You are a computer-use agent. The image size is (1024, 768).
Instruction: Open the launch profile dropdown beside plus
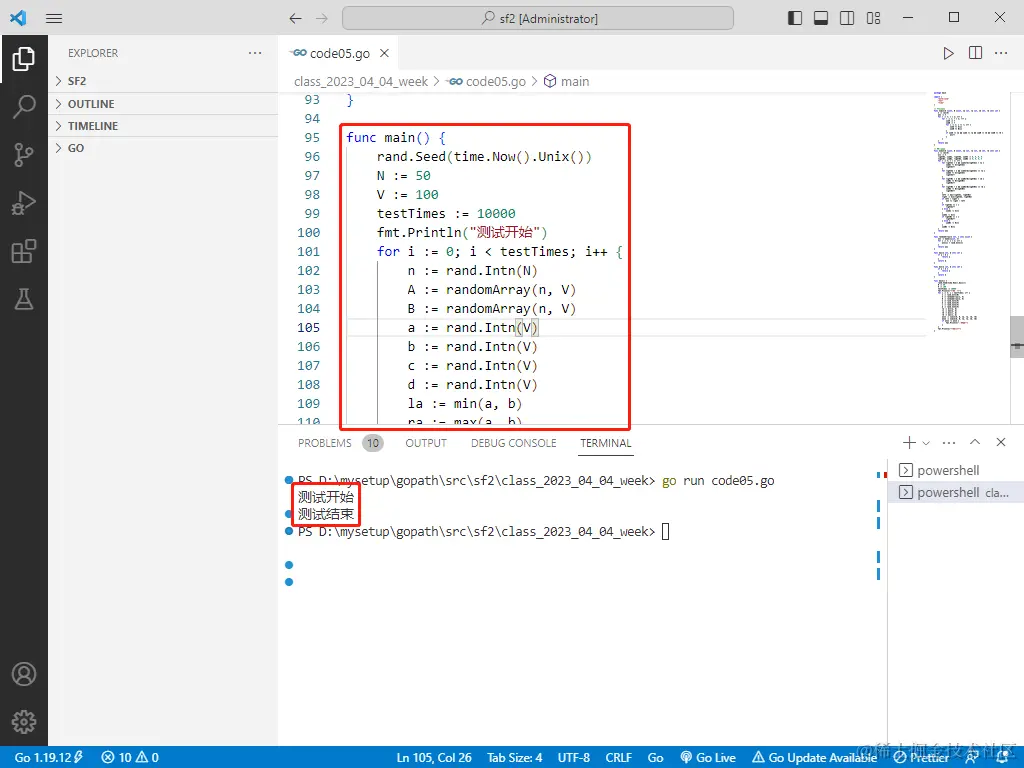926,443
